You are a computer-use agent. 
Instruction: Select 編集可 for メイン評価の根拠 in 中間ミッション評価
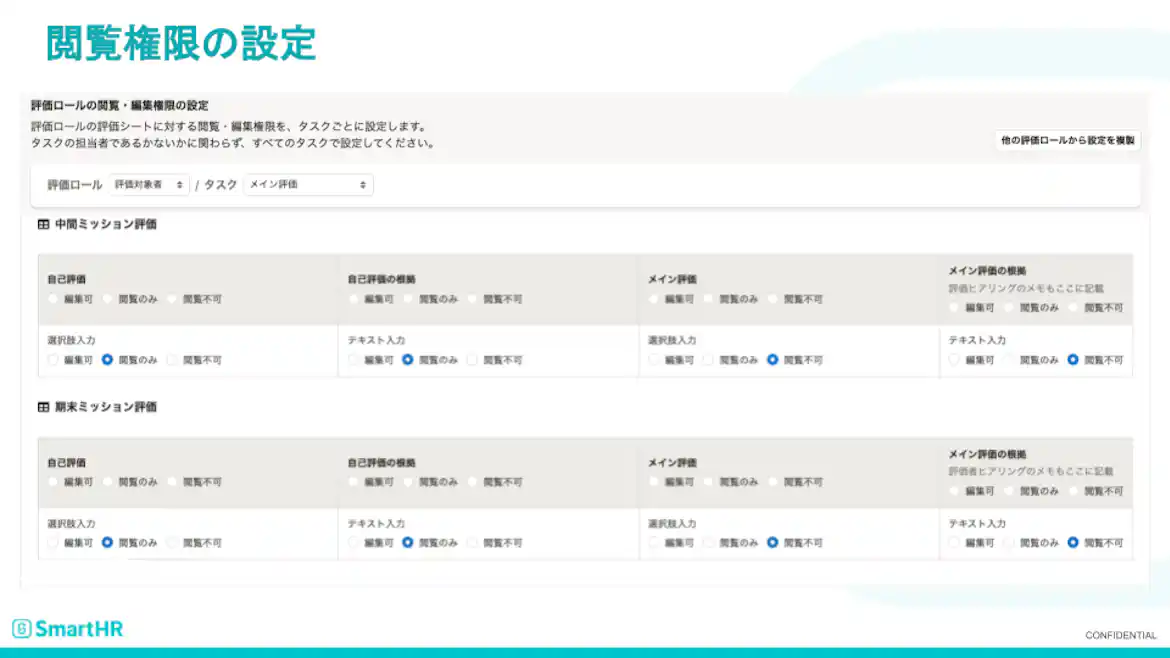953,307
